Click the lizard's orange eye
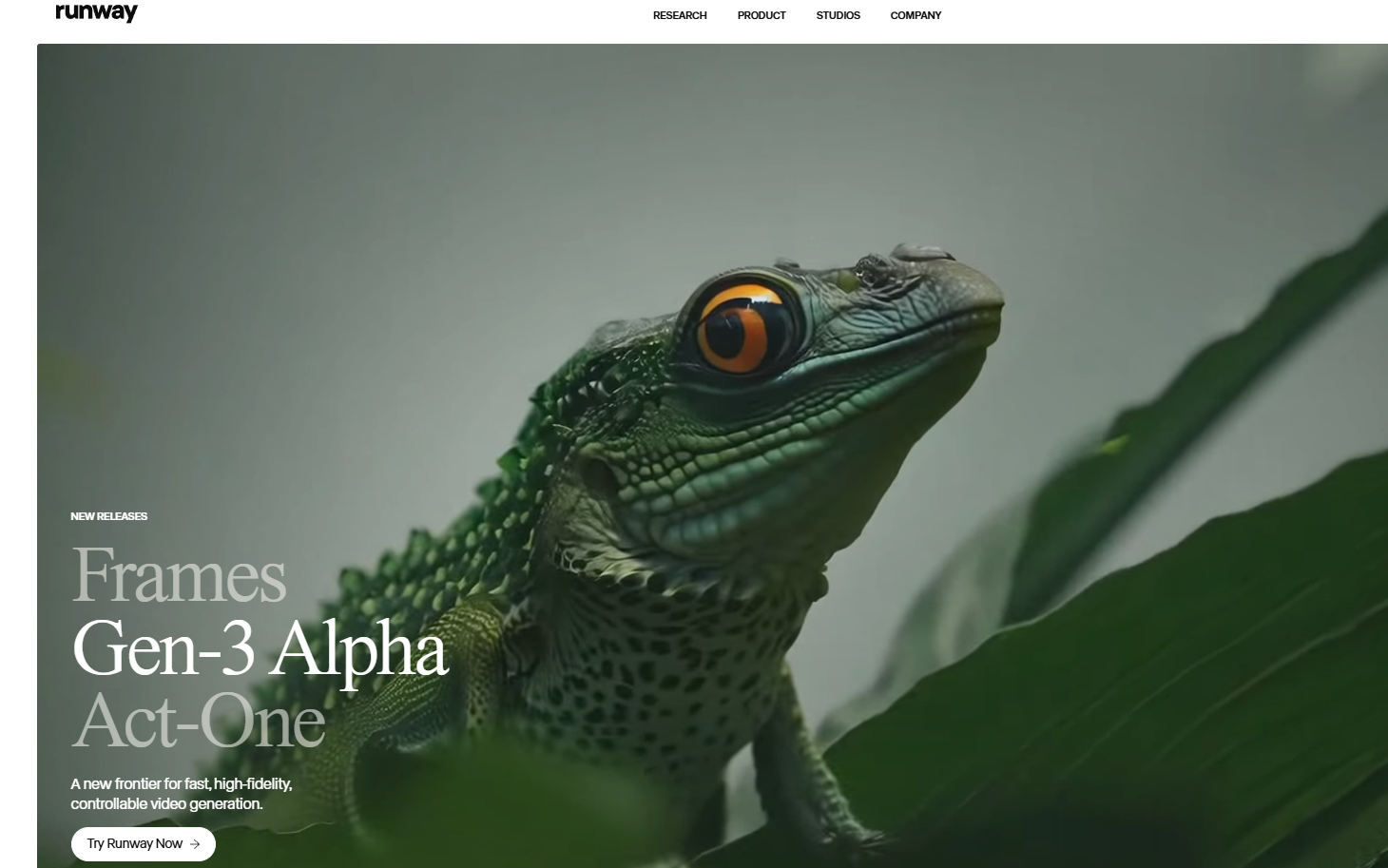Image resolution: width=1388 pixels, height=868 pixels. click(742, 326)
